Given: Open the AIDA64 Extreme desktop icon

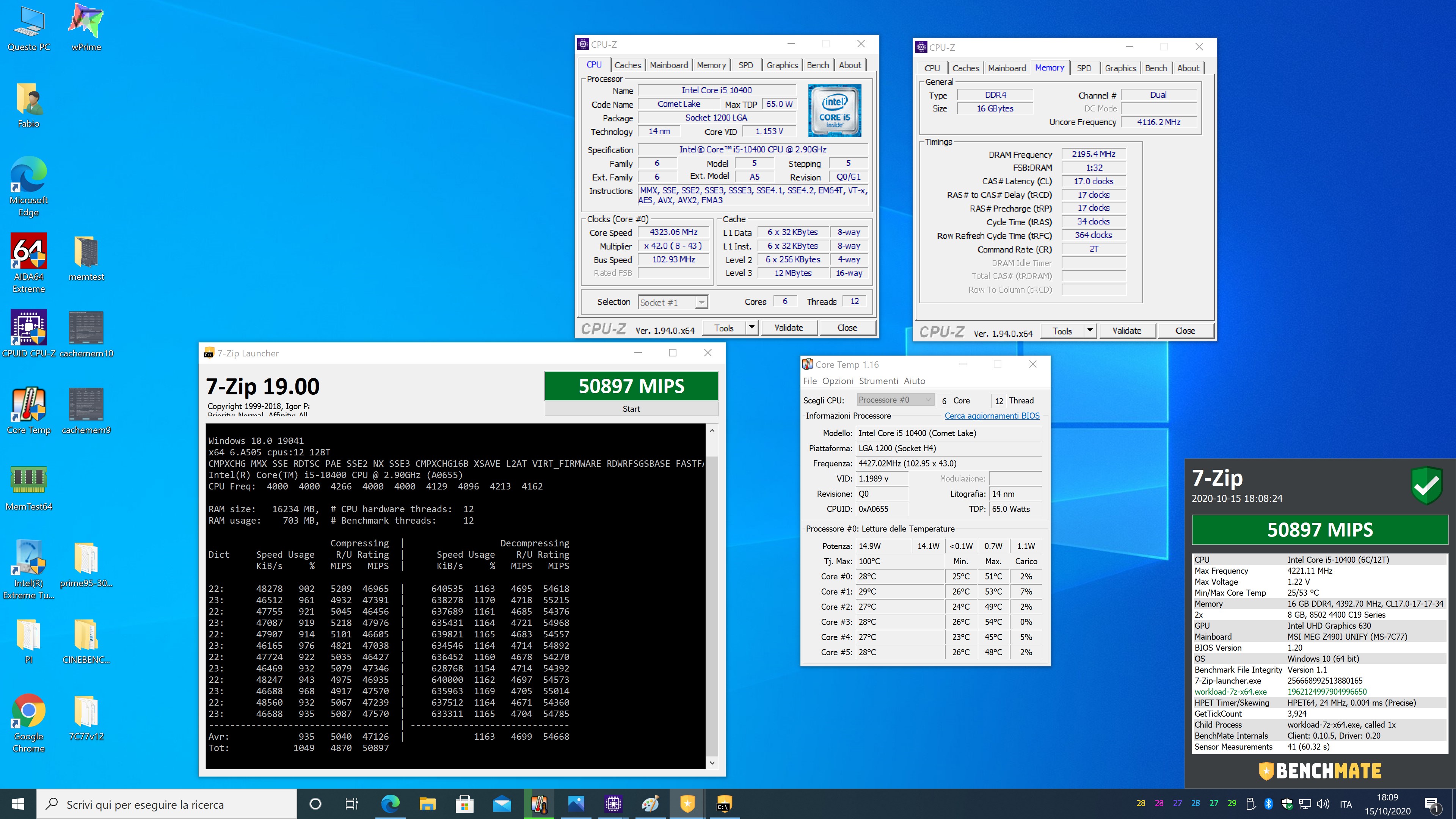Looking at the screenshot, I should [x=29, y=264].
